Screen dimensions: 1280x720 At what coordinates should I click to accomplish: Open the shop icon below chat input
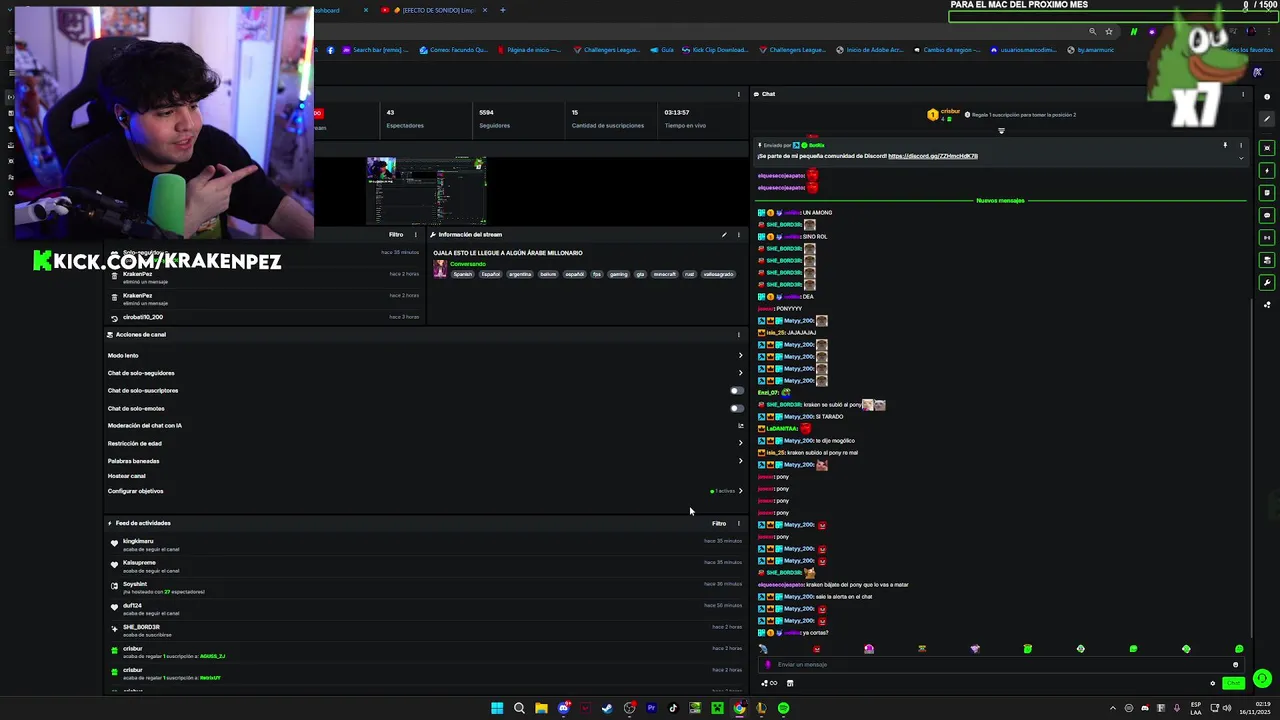click(x=790, y=684)
